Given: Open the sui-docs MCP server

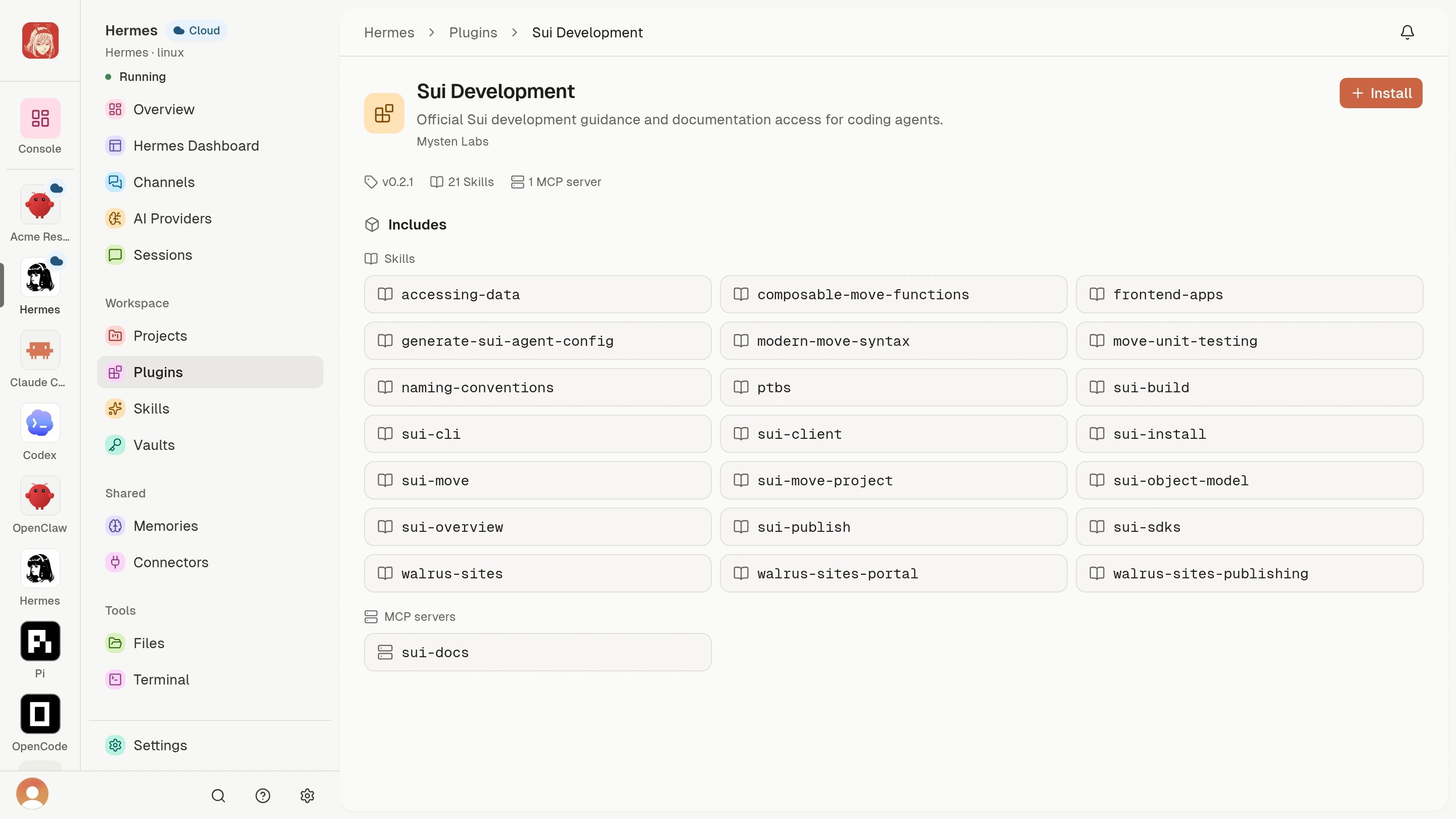Looking at the screenshot, I should (x=537, y=652).
